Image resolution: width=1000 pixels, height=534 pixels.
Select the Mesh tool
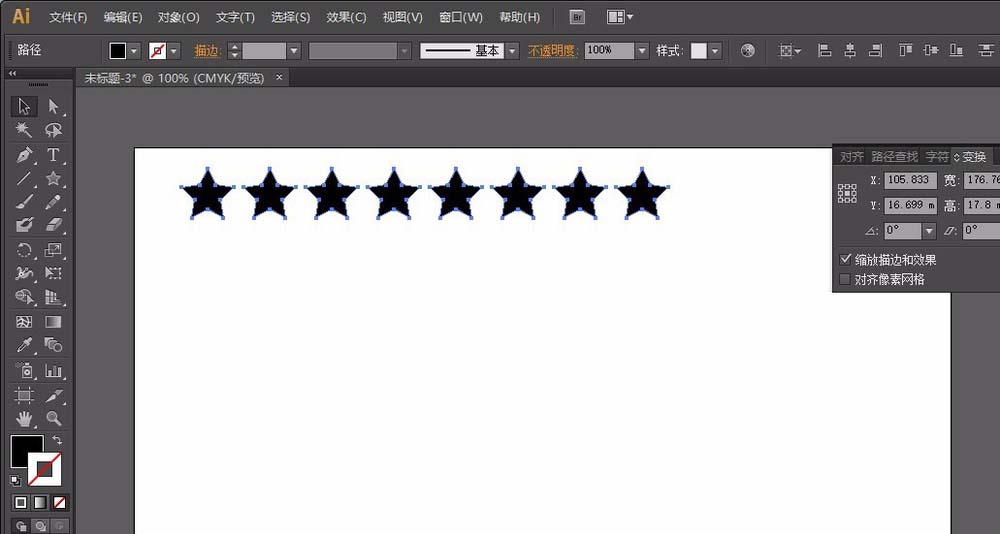[x=24, y=322]
